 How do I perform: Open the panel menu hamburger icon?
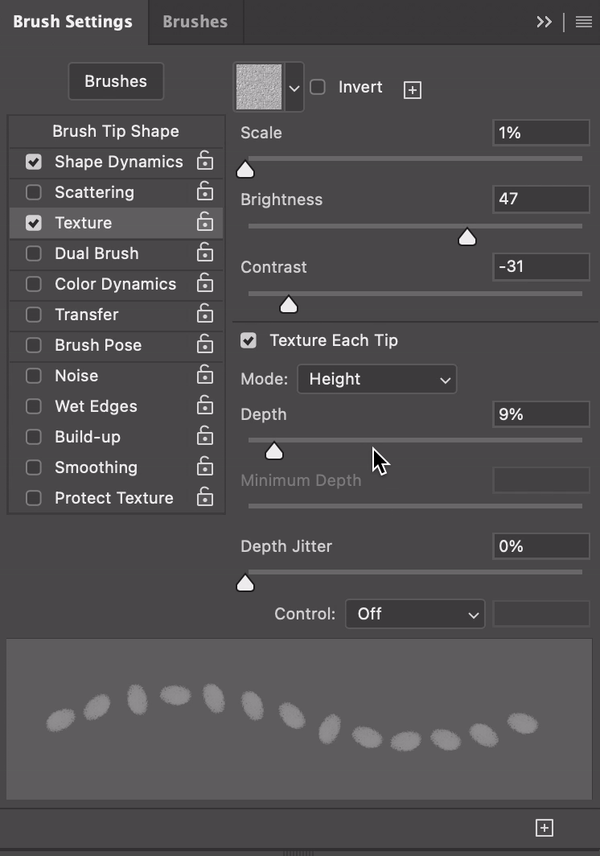pyautogui.click(x=584, y=21)
